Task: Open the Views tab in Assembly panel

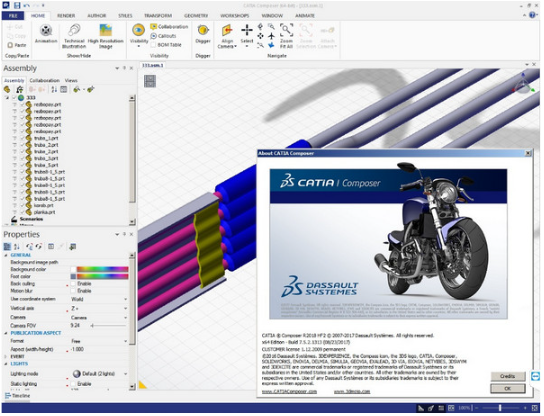Action: click(71, 80)
